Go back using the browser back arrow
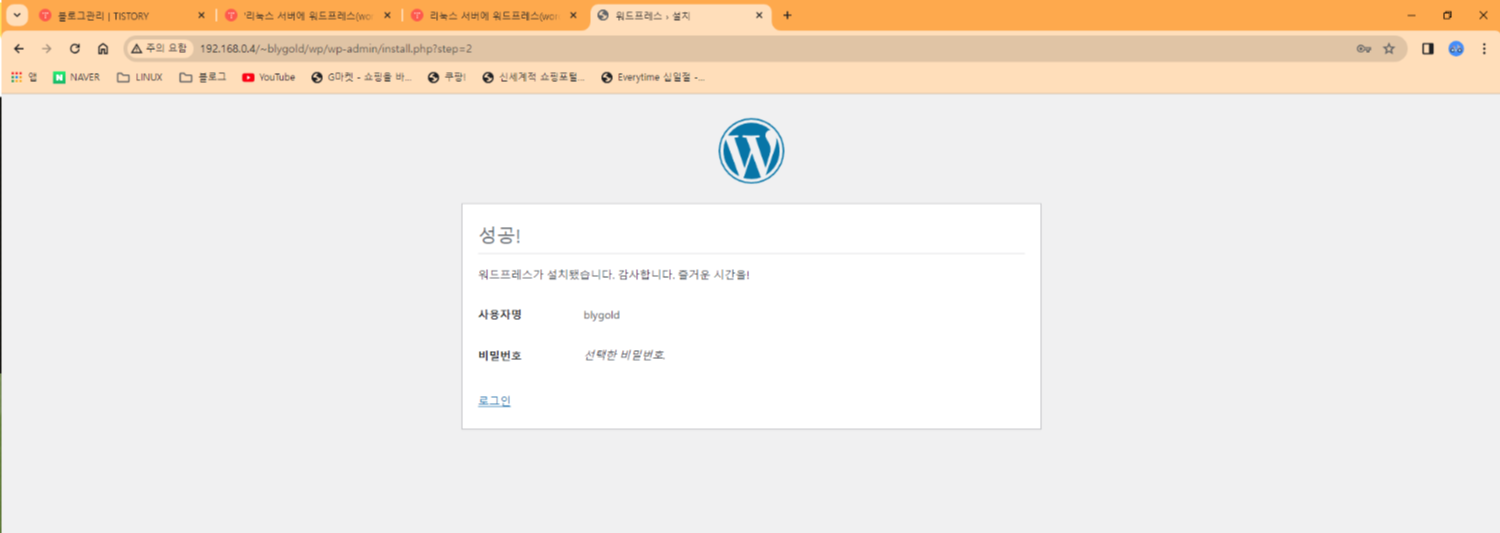 pos(19,48)
